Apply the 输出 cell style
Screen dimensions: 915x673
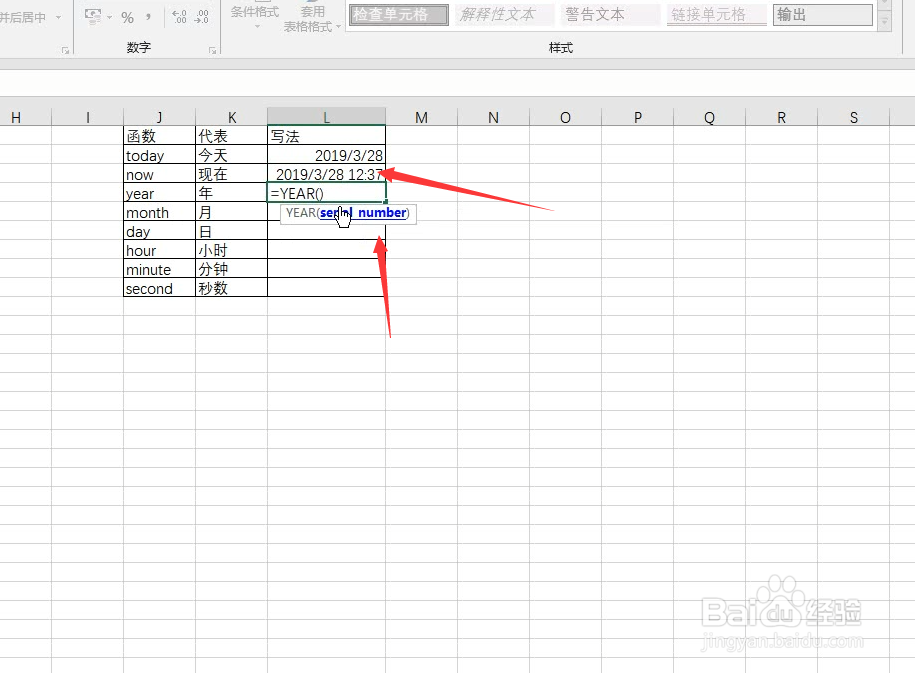(823, 15)
